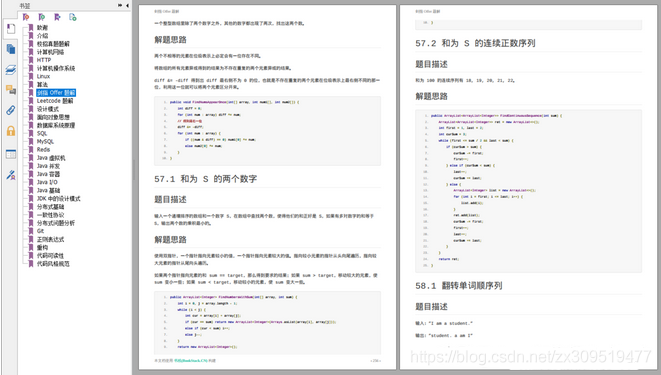Go to the 分布式问题分析 bookmark

[56, 223]
